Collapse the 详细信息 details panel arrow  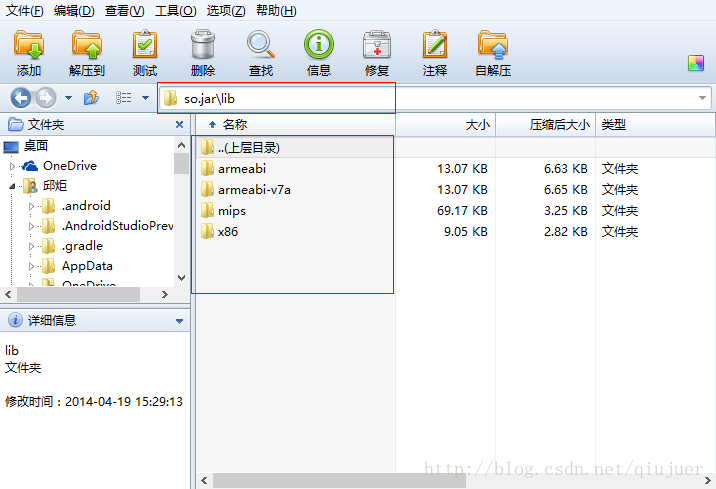tap(179, 321)
